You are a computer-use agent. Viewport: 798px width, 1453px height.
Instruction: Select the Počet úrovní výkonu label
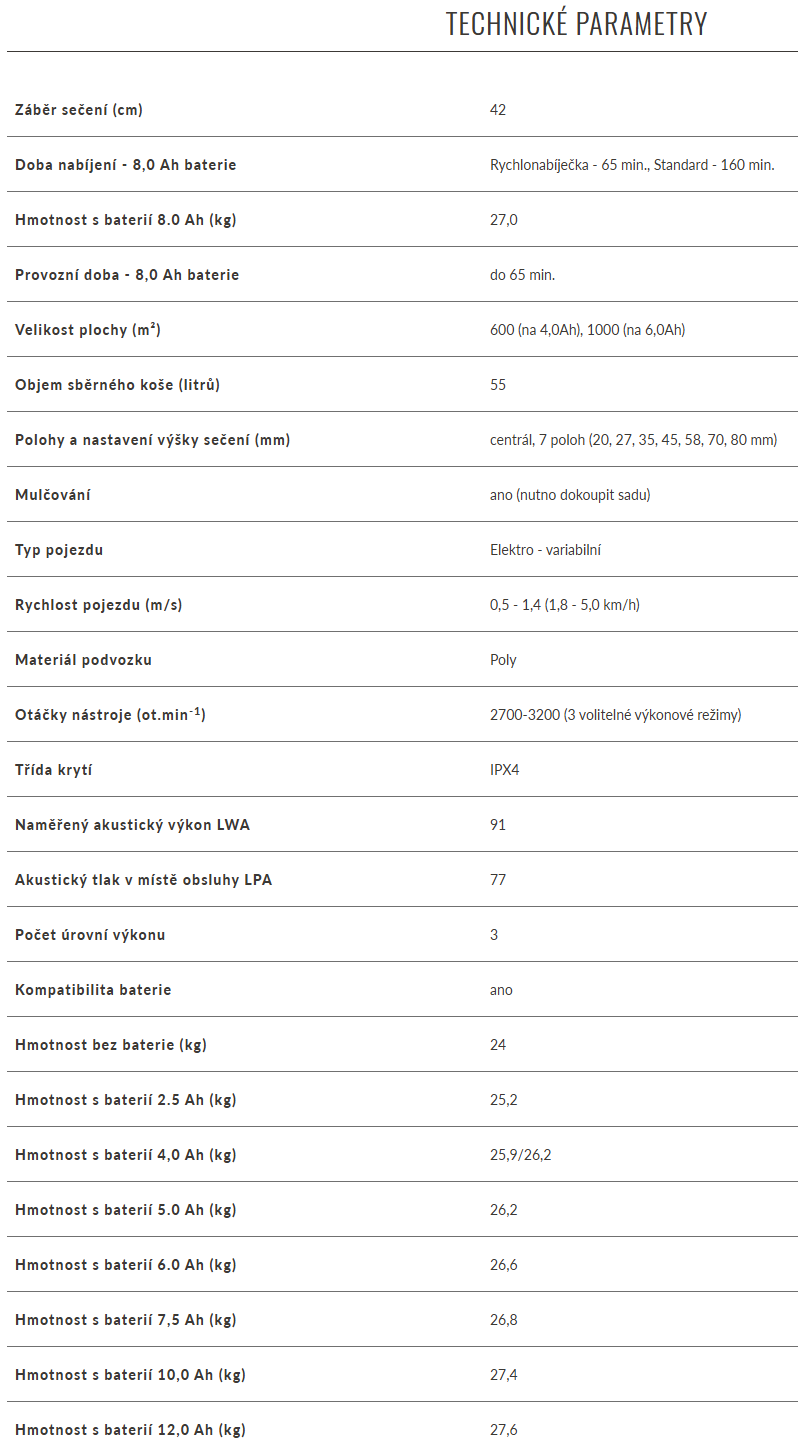90,935
